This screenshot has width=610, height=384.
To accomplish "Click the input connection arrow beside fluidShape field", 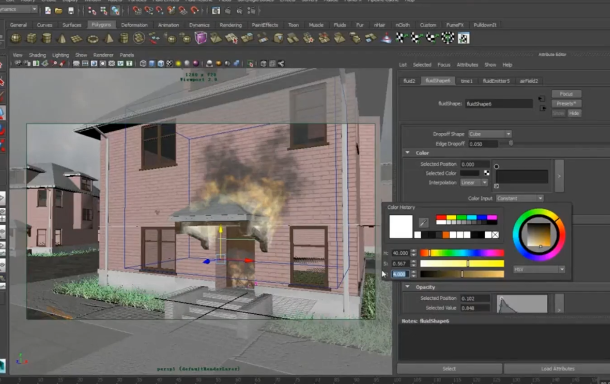I will point(542,98).
